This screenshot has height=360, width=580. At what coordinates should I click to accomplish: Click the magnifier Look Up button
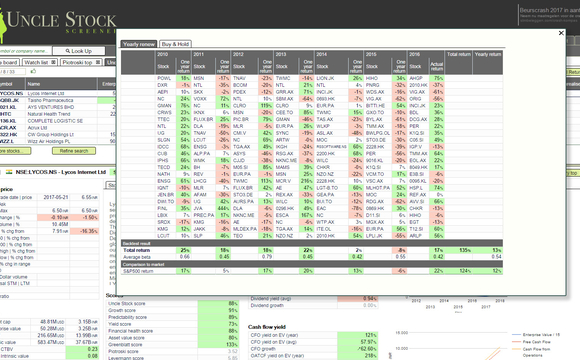pos(79,51)
